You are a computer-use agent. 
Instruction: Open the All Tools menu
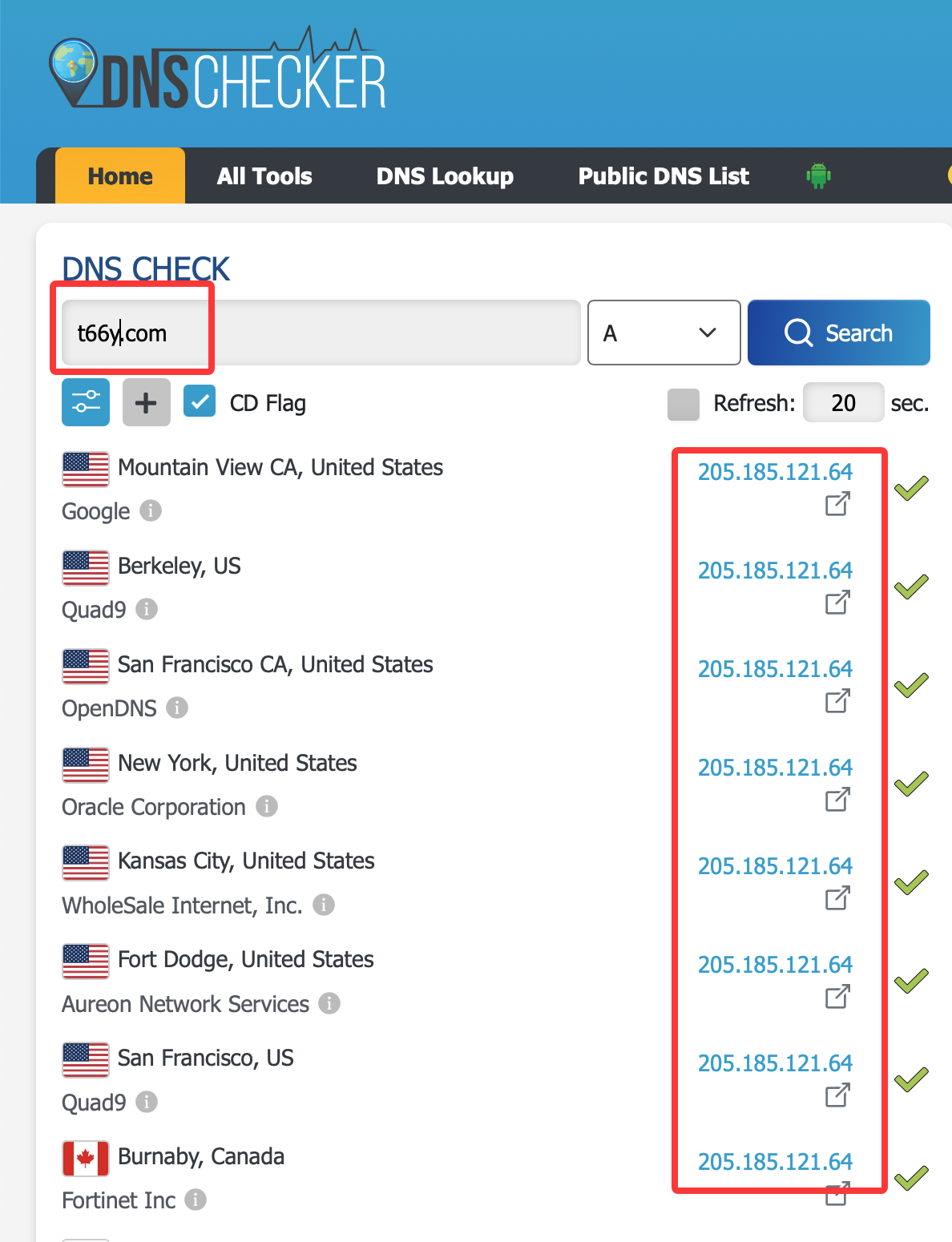(x=264, y=176)
